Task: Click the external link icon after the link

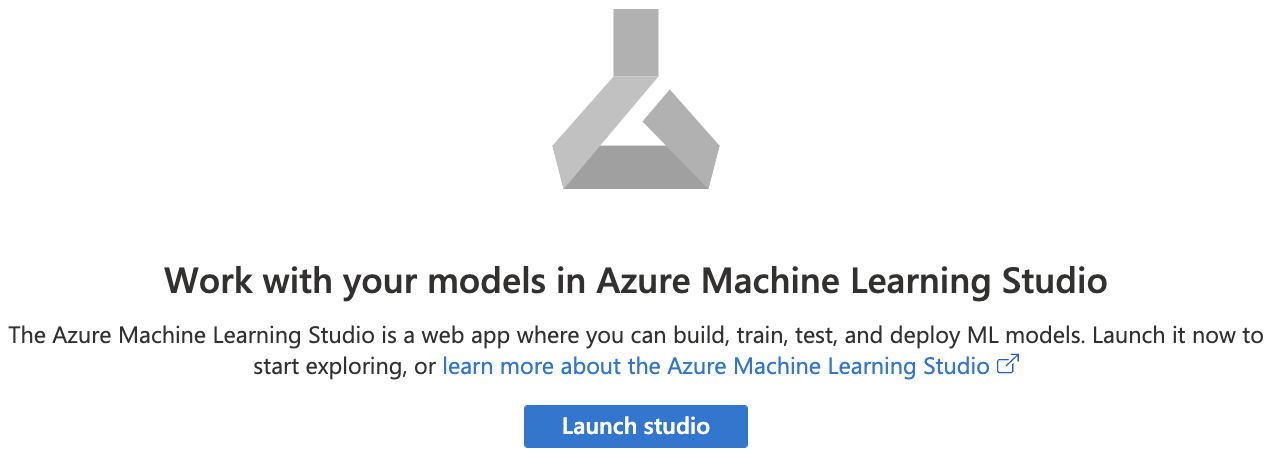Action: click(x=1008, y=366)
